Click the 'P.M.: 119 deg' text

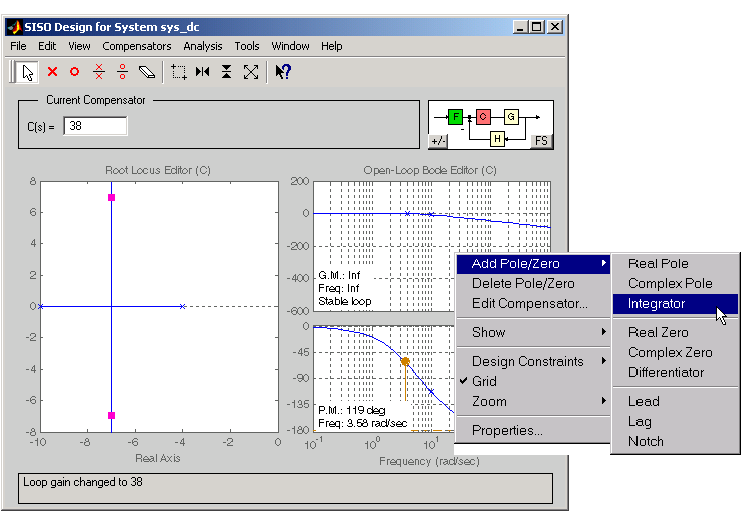pyautogui.click(x=352, y=410)
